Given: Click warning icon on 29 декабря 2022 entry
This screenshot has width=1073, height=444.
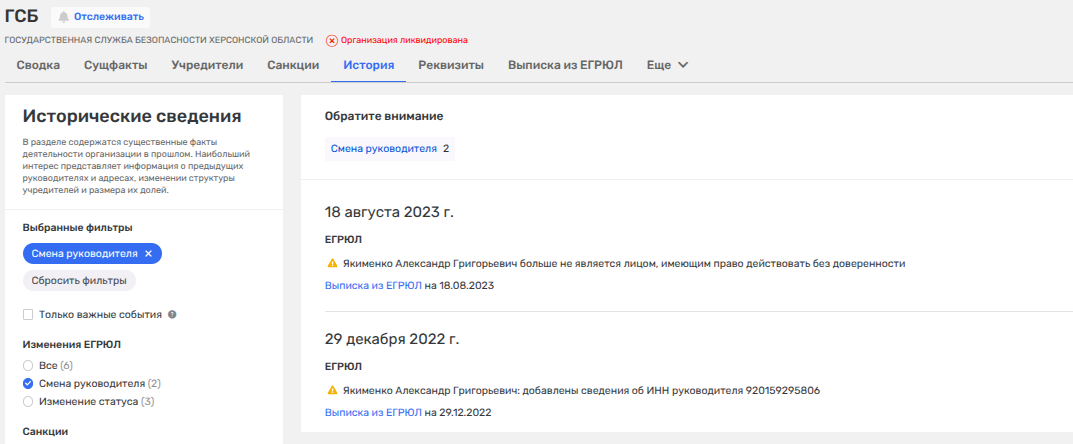Looking at the screenshot, I should tap(332, 391).
